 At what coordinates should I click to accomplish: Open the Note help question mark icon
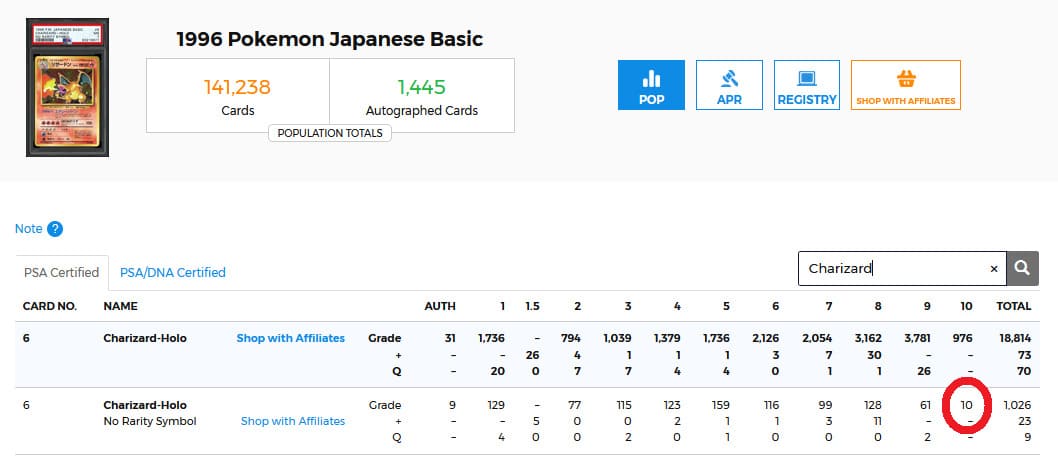pos(55,229)
